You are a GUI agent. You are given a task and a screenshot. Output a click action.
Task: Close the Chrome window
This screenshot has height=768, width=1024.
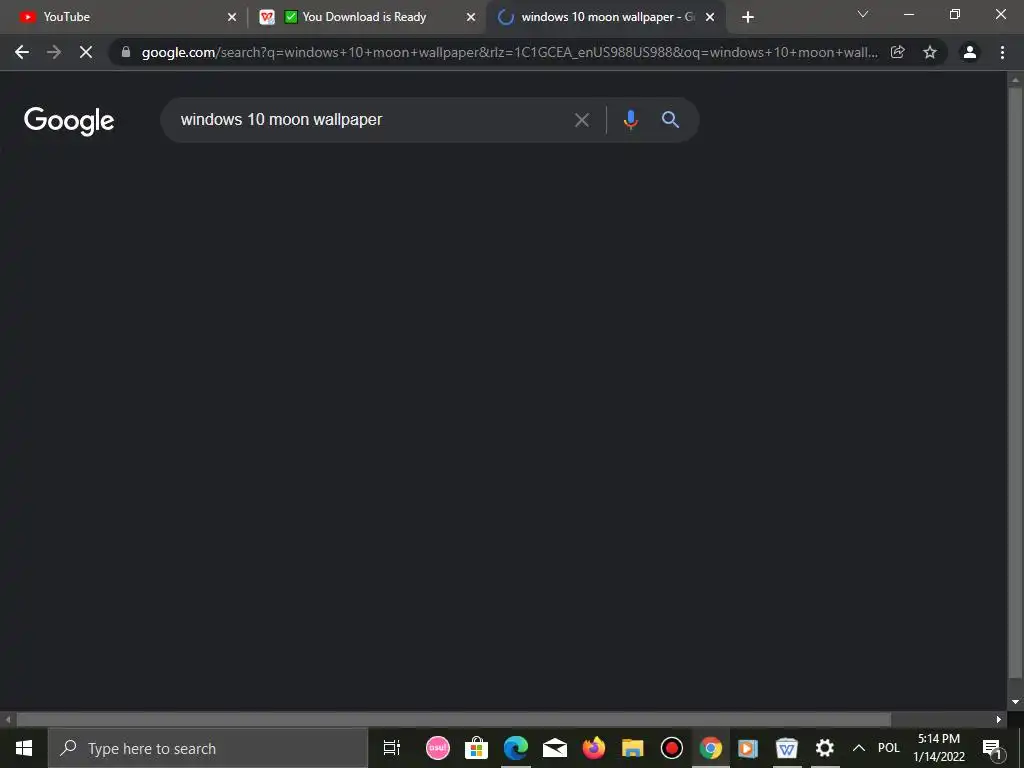[x=1000, y=14]
